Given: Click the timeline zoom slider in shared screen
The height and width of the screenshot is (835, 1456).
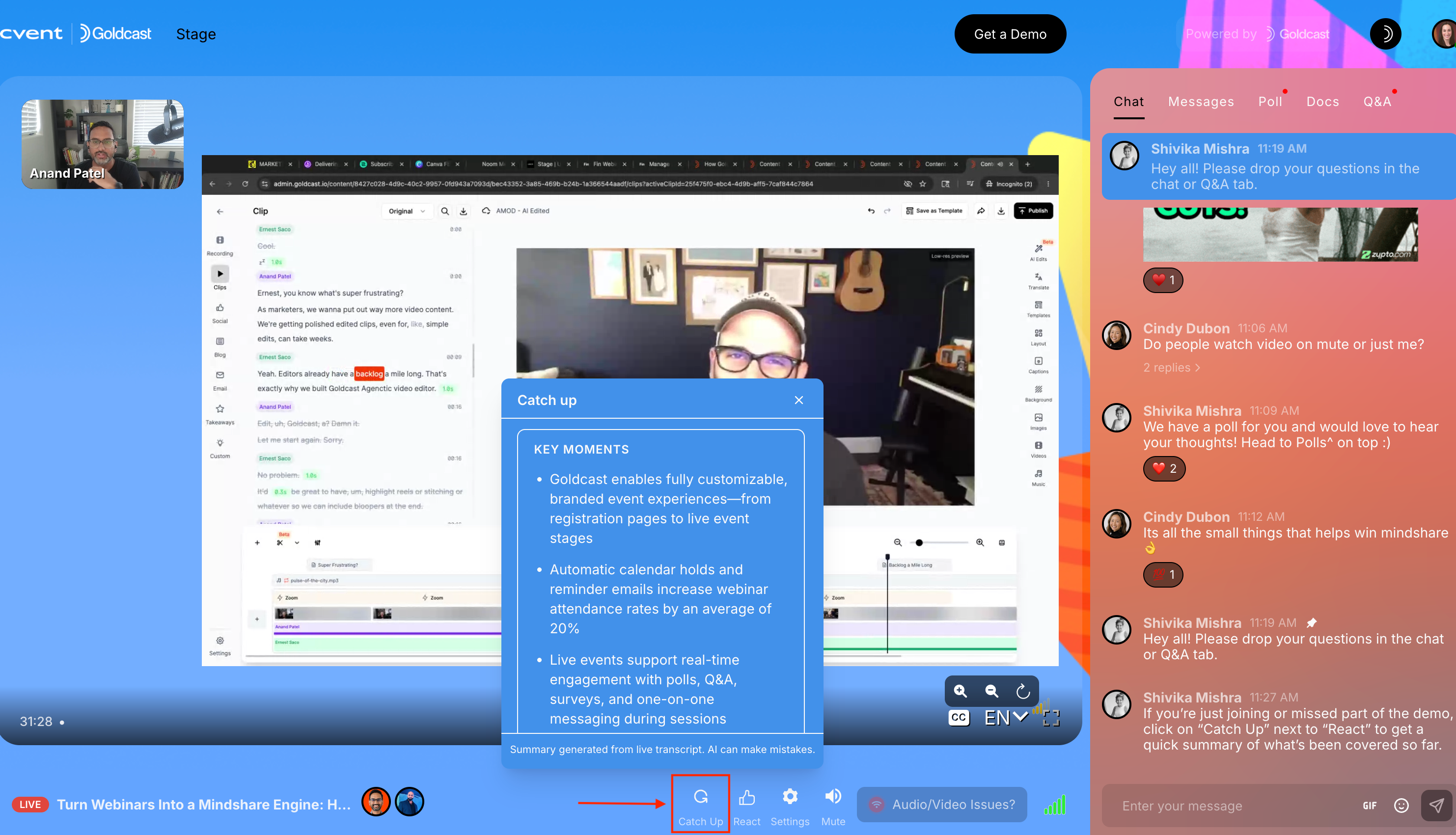Looking at the screenshot, I should [938, 542].
